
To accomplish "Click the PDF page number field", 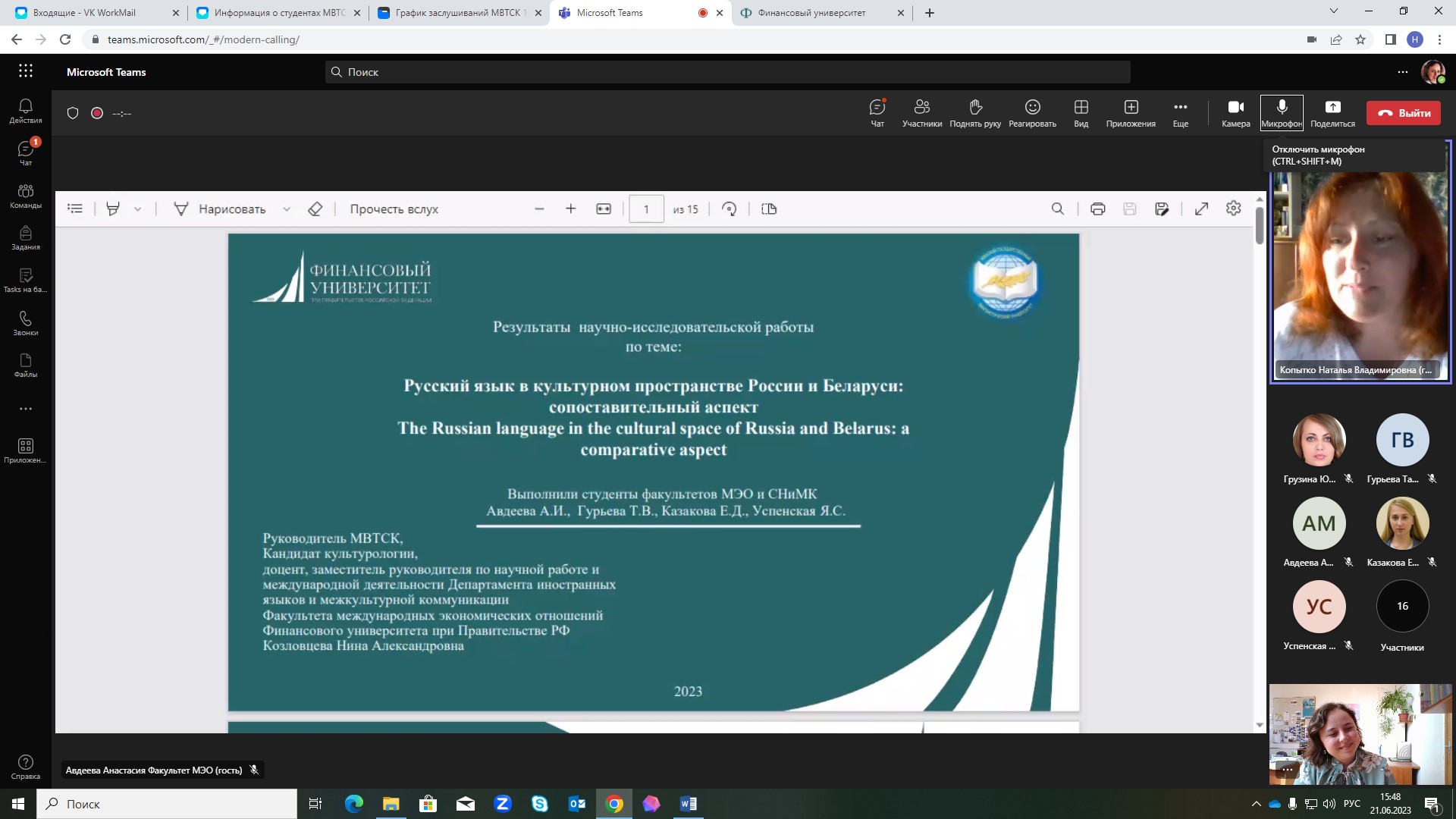I will click(x=646, y=209).
